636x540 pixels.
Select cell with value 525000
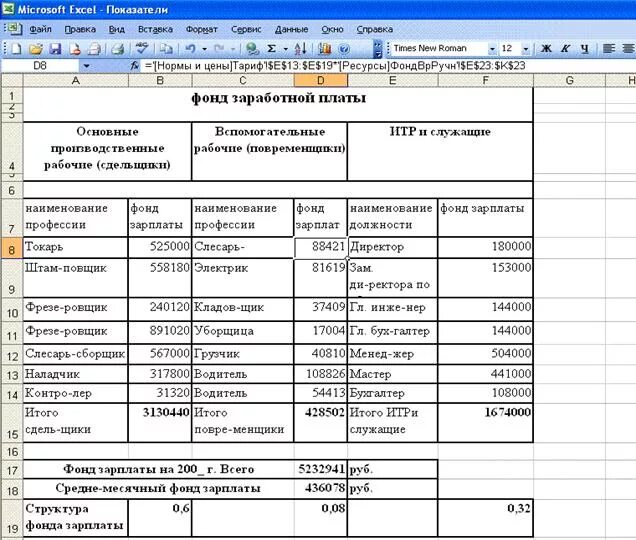click(x=160, y=247)
